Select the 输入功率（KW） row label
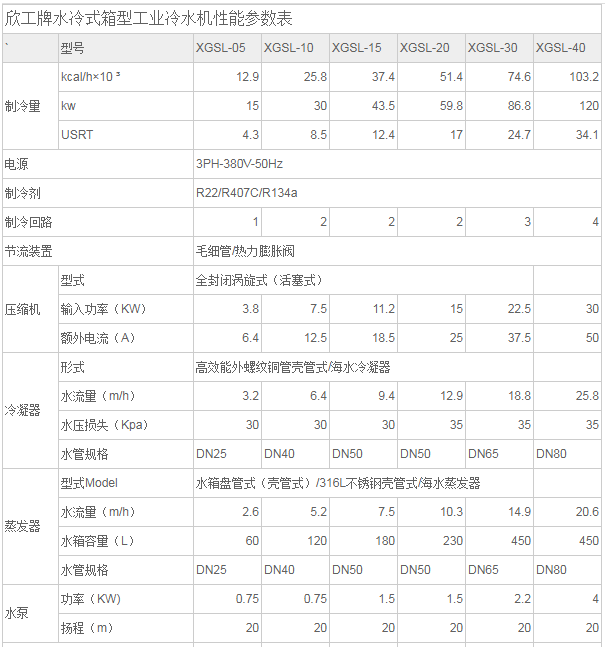 104,309
